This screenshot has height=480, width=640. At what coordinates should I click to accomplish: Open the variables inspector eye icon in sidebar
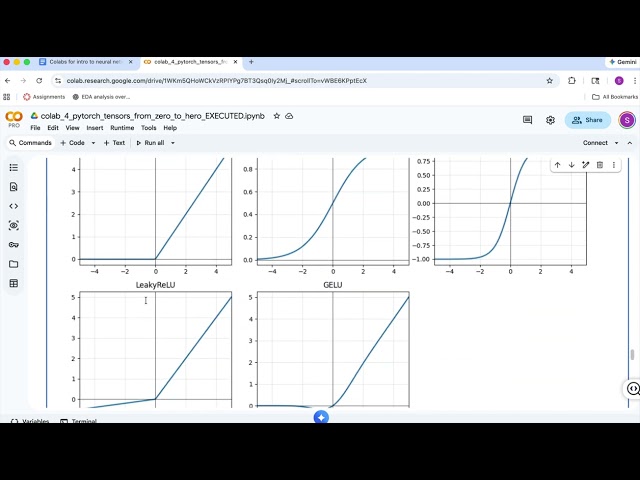(x=13, y=225)
